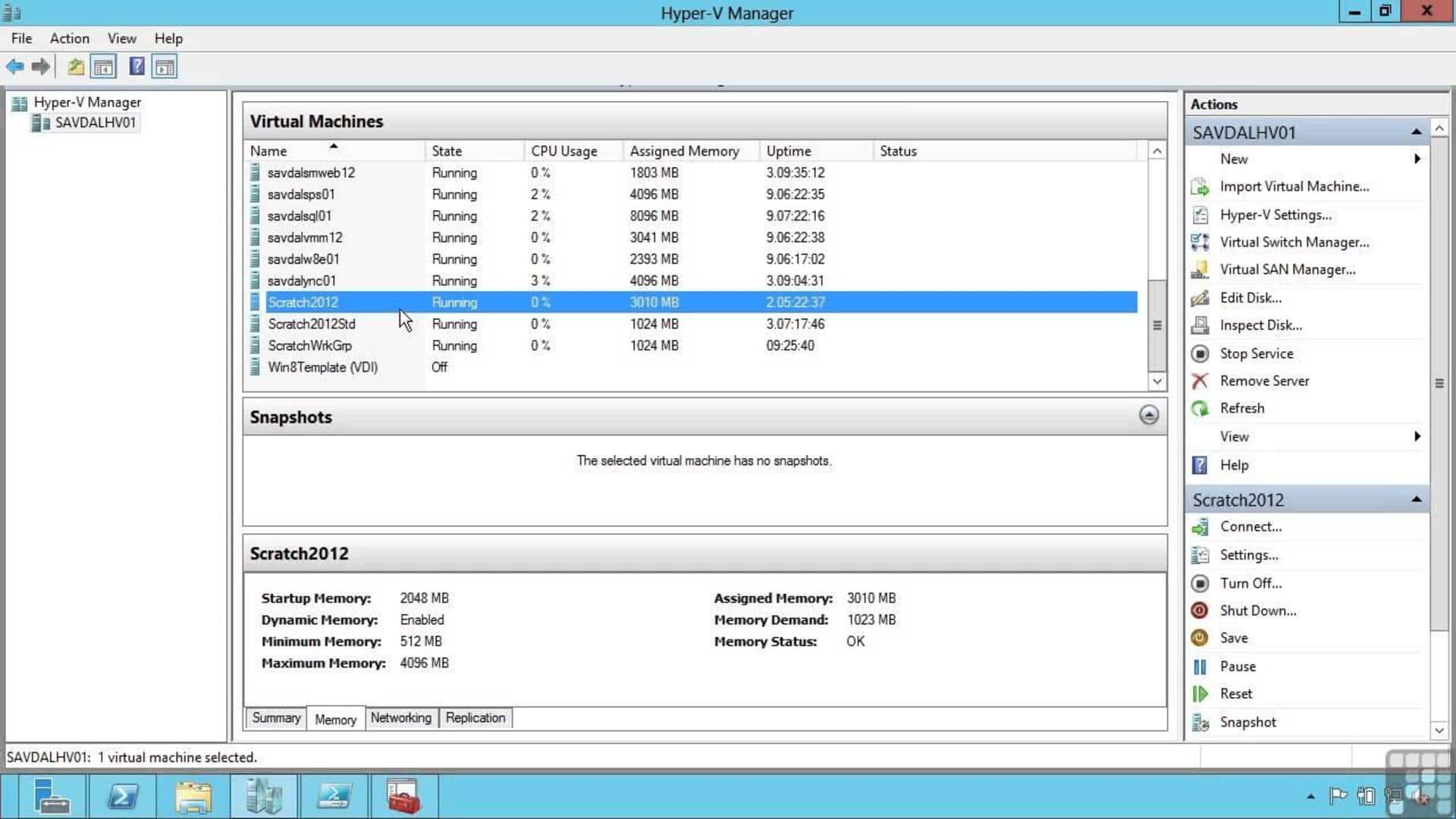The image size is (1456, 819).
Task: Click the Status column header
Action: pos(1005,151)
